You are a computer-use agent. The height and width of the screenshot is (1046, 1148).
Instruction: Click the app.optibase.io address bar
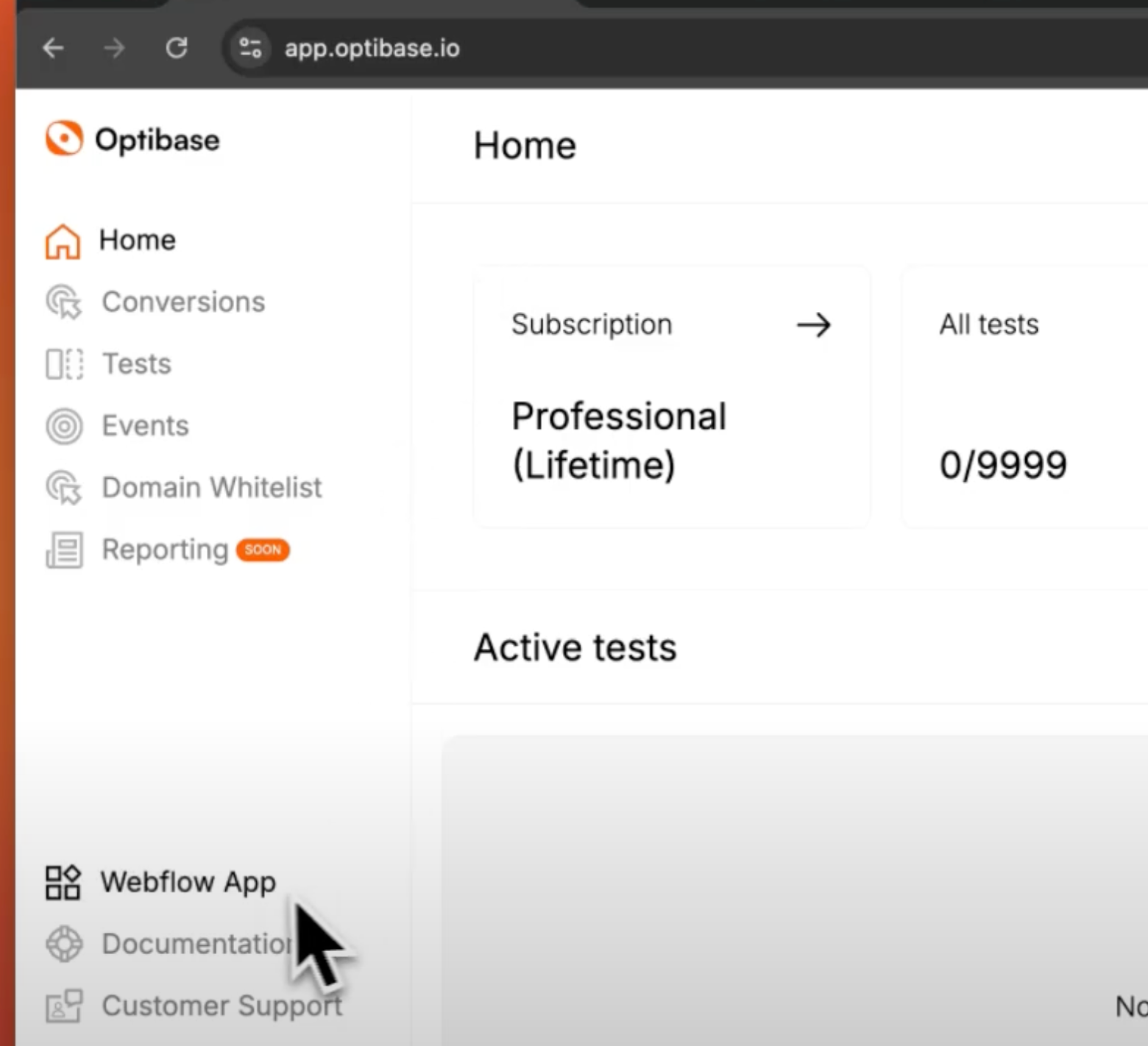pyautogui.click(x=372, y=49)
